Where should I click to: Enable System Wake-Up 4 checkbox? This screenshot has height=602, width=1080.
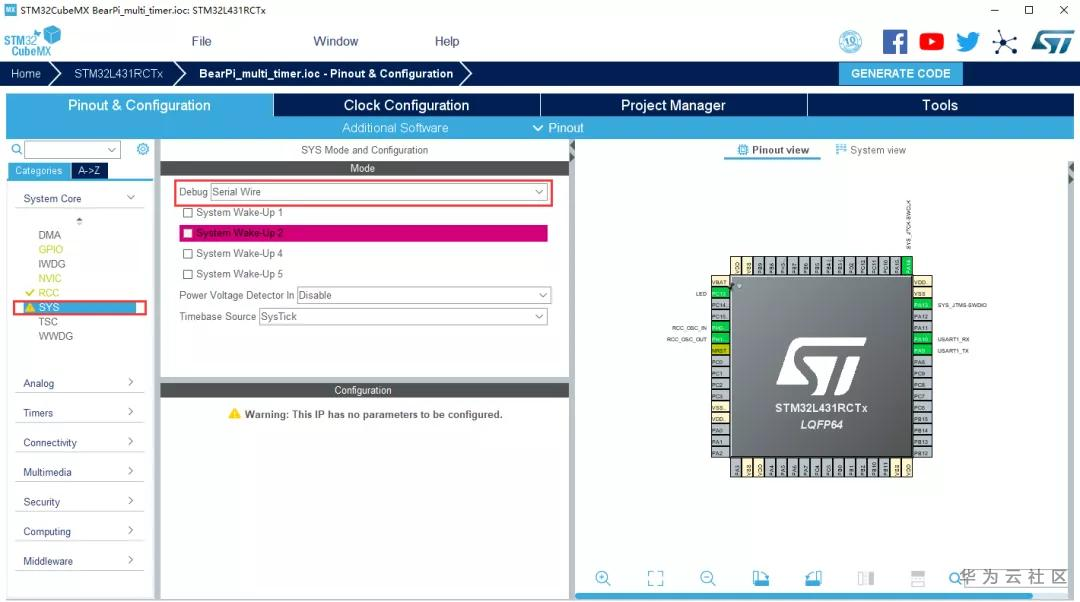pos(187,254)
